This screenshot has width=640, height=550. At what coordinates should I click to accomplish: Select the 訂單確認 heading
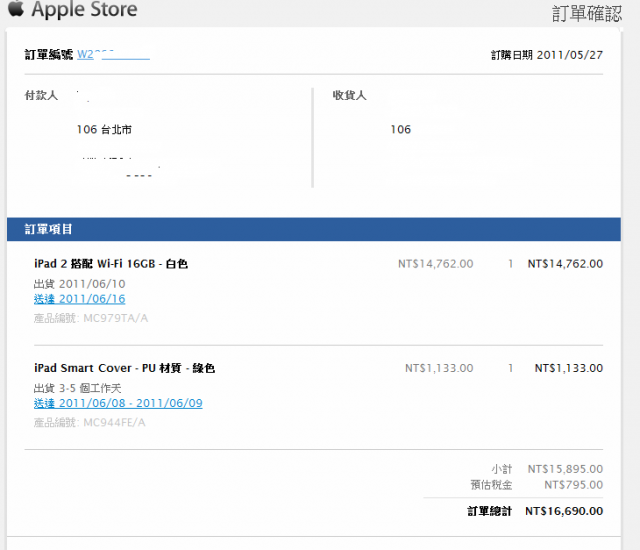tap(587, 13)
